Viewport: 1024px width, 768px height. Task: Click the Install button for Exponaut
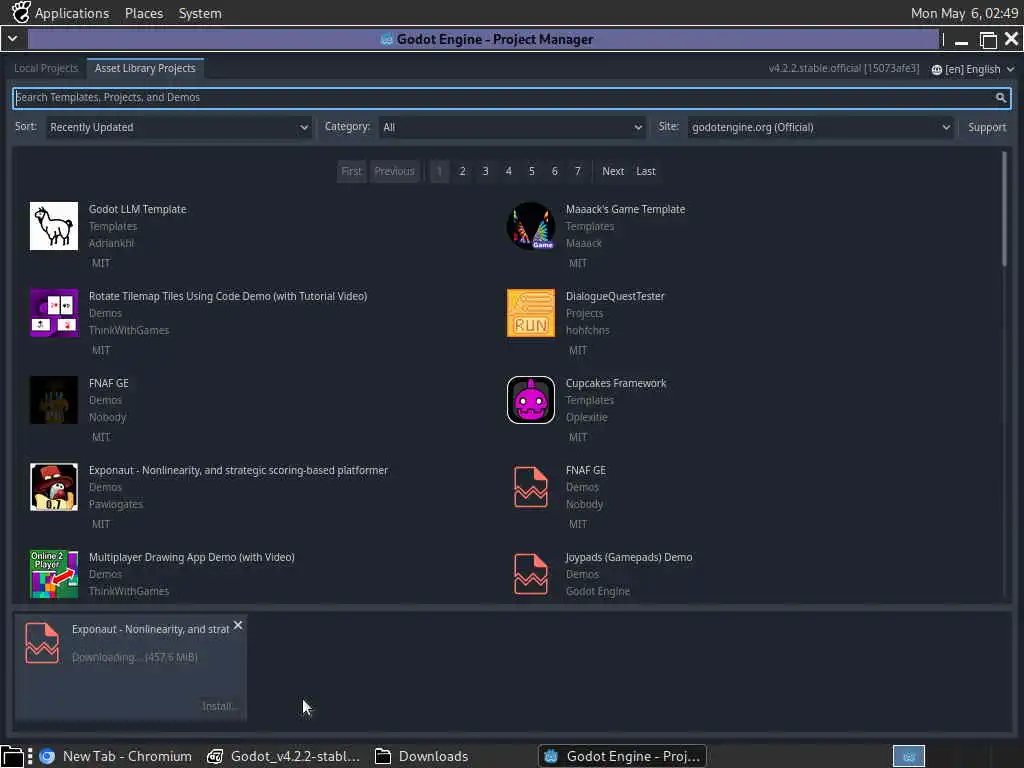tap(220, 706)
